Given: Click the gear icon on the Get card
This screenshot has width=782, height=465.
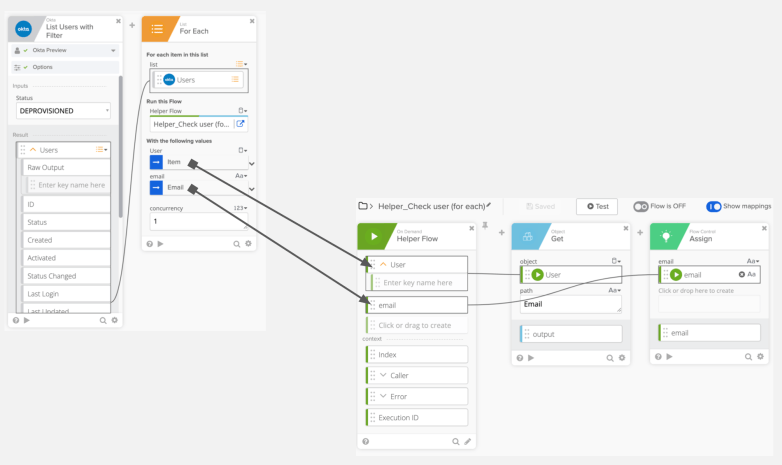Looking at the screenshot, I should (x=622, y=357).
